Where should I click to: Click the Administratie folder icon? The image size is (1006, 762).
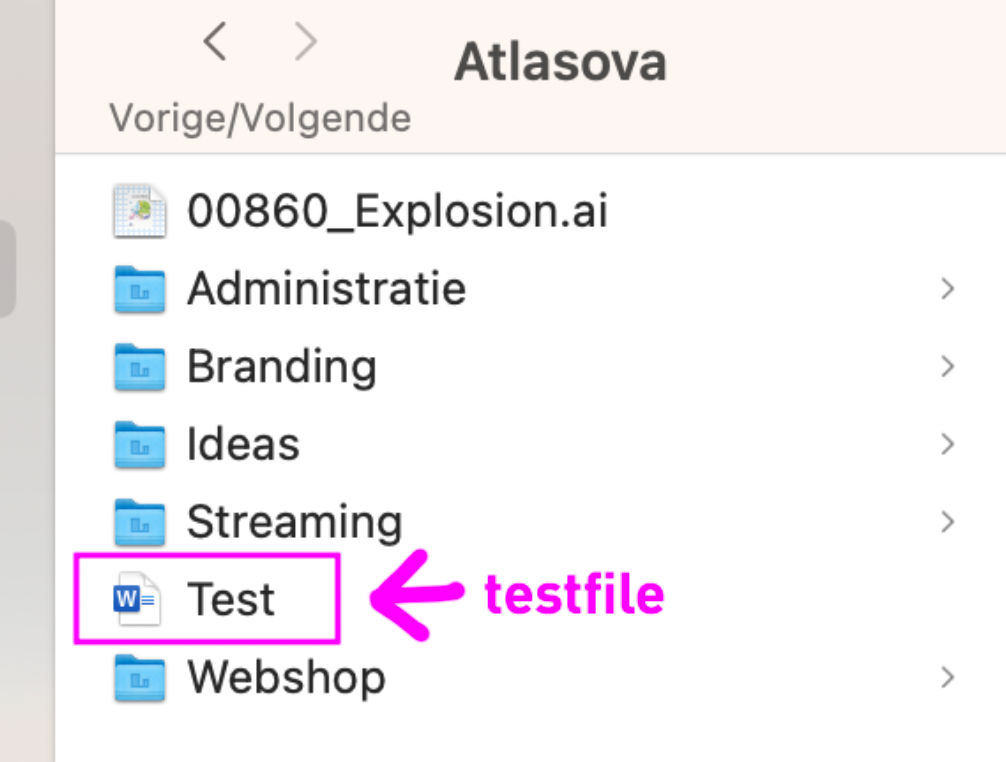(139, 289)
